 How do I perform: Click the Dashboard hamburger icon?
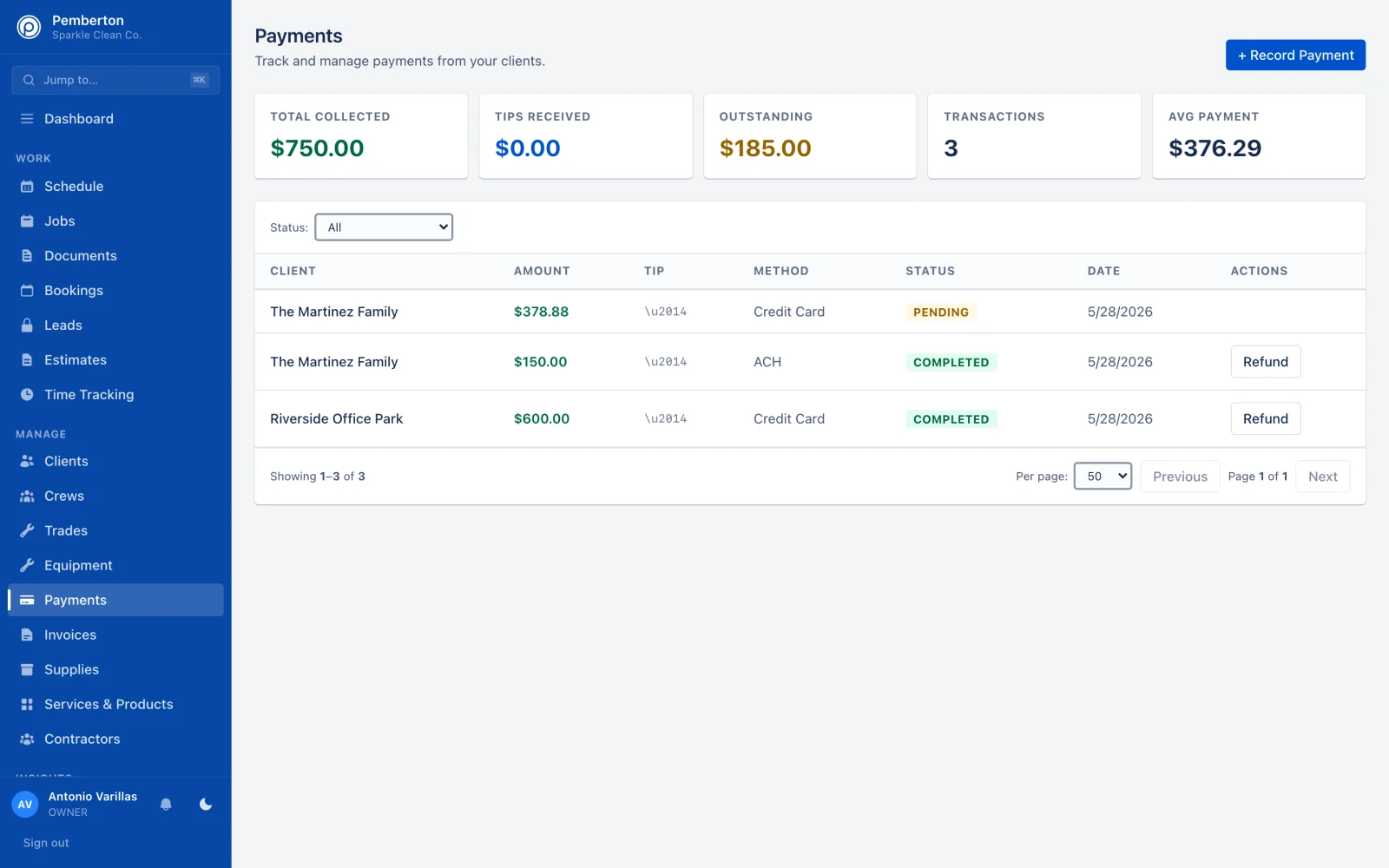(27, 119)
